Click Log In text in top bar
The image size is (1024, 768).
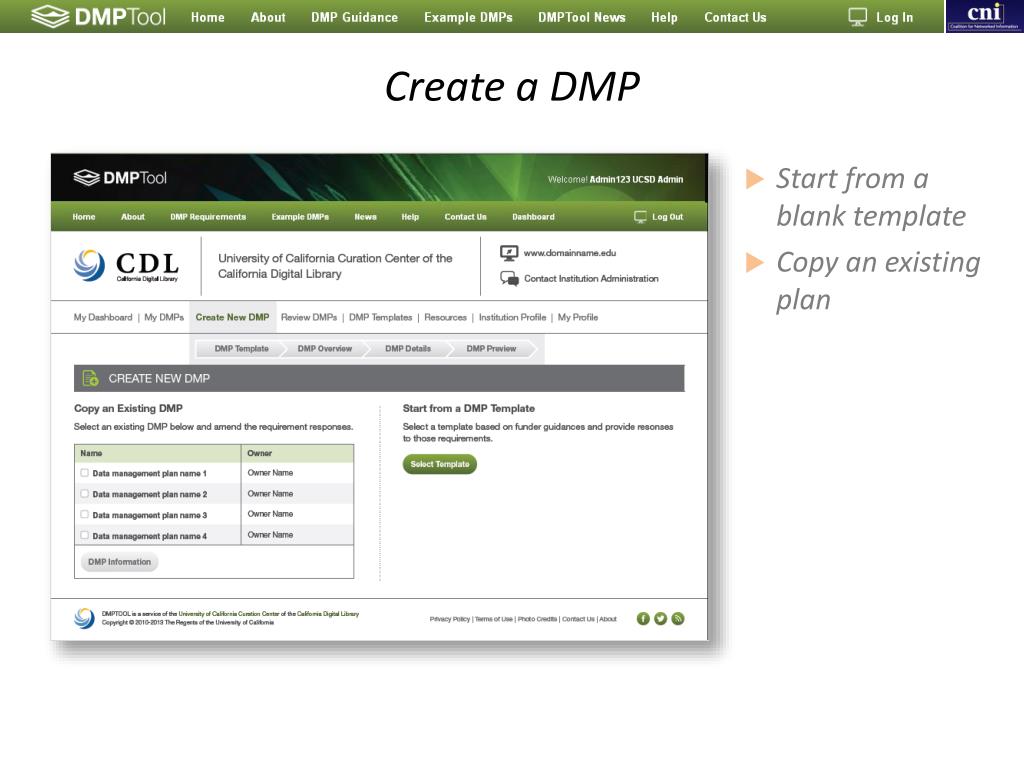point(894,18)
